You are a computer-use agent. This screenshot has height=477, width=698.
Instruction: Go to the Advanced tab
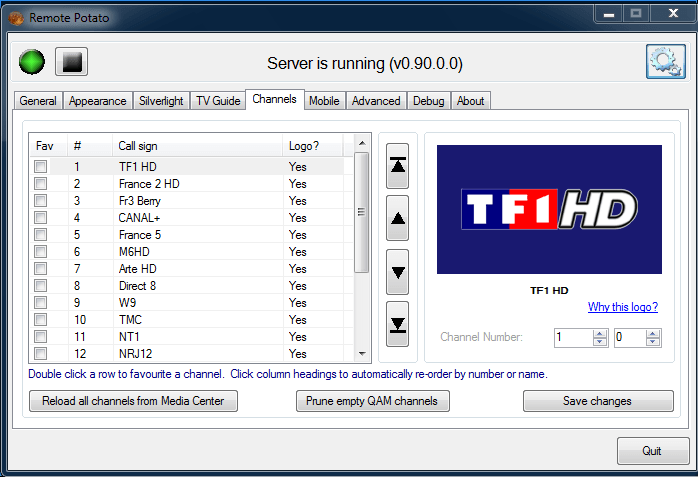[376, 101]
